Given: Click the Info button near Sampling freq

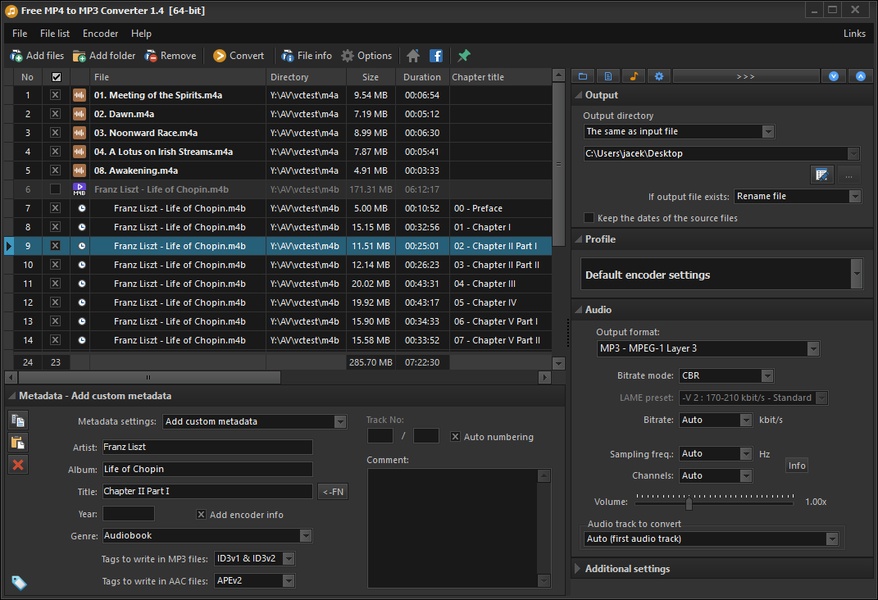Looking at the screenshot, I should coord(796,465).
